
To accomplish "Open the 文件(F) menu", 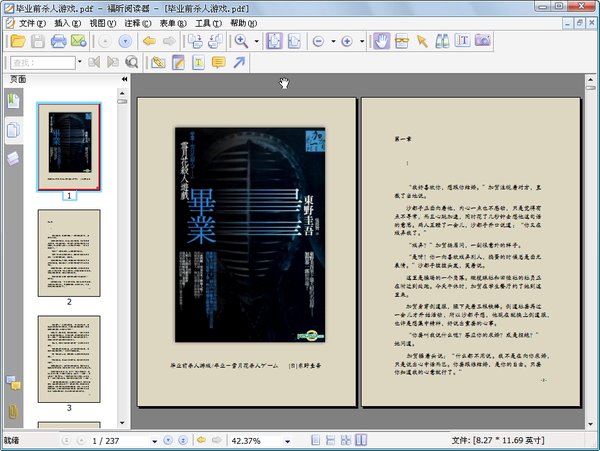I will (x=32, y=22).
